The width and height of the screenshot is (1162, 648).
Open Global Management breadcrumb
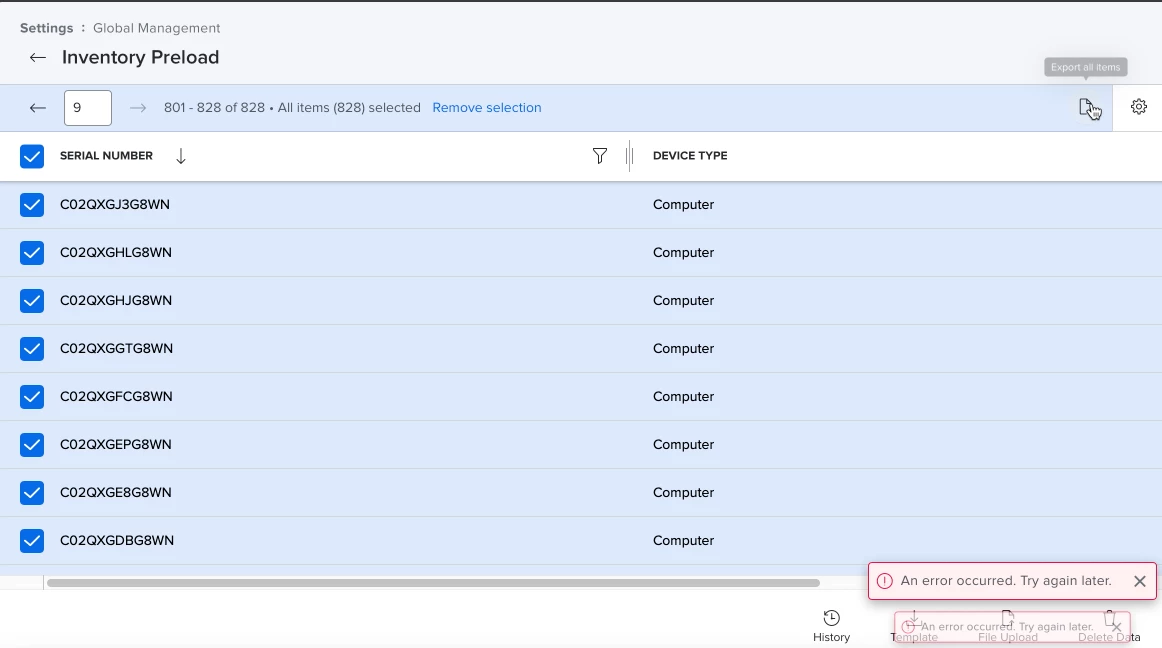156,28
